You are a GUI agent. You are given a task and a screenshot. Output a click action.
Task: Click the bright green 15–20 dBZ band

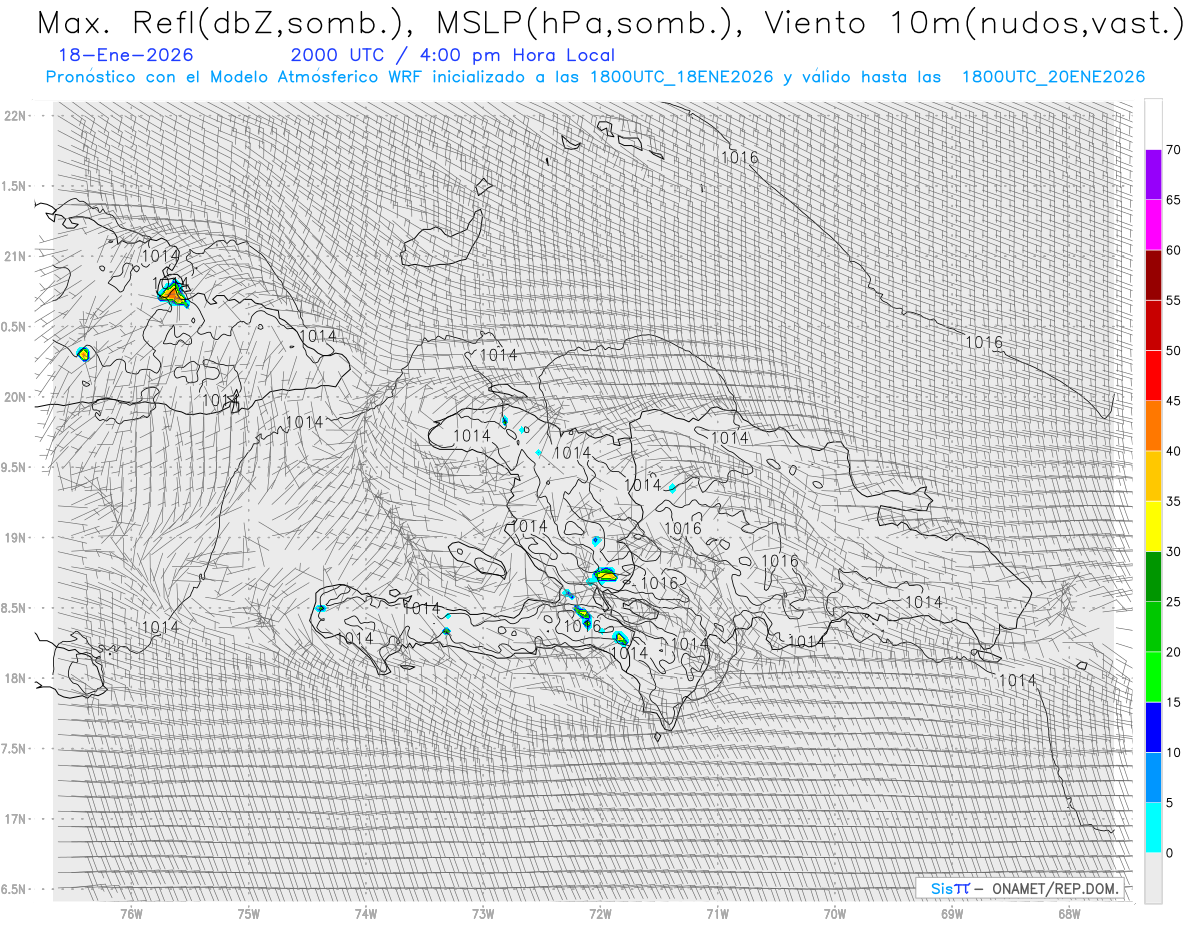click(1153, 677)
